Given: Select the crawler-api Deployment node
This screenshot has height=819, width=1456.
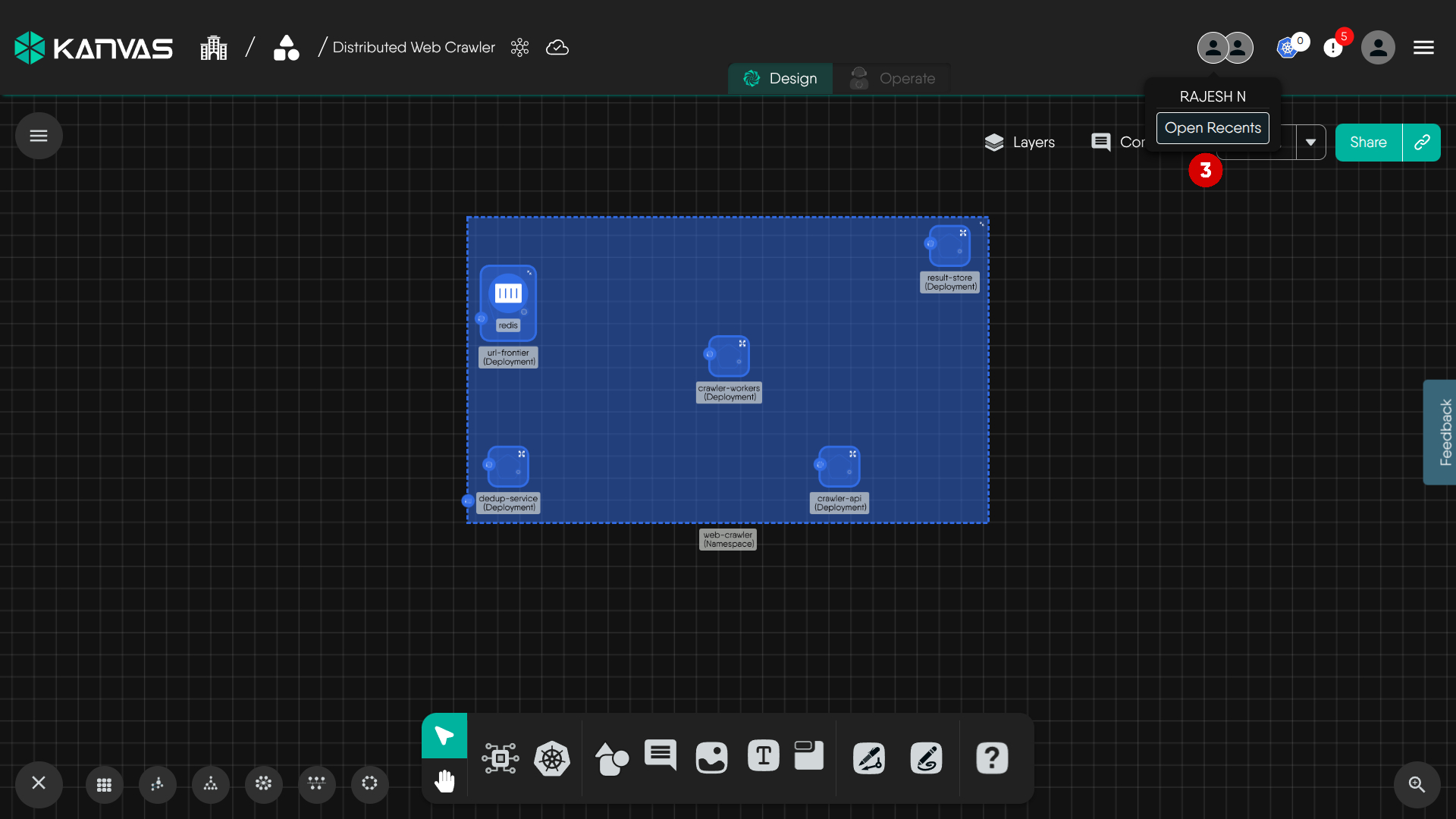Looking at the screenshot, I should point(839,466).
